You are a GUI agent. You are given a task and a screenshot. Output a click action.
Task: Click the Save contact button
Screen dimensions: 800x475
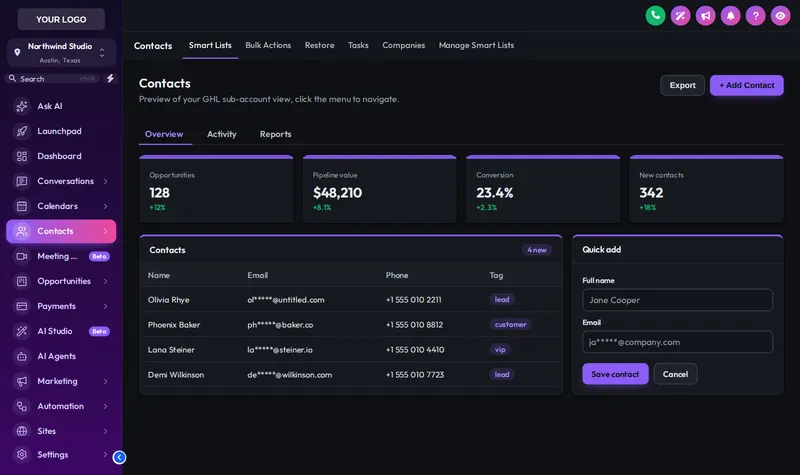615,374
